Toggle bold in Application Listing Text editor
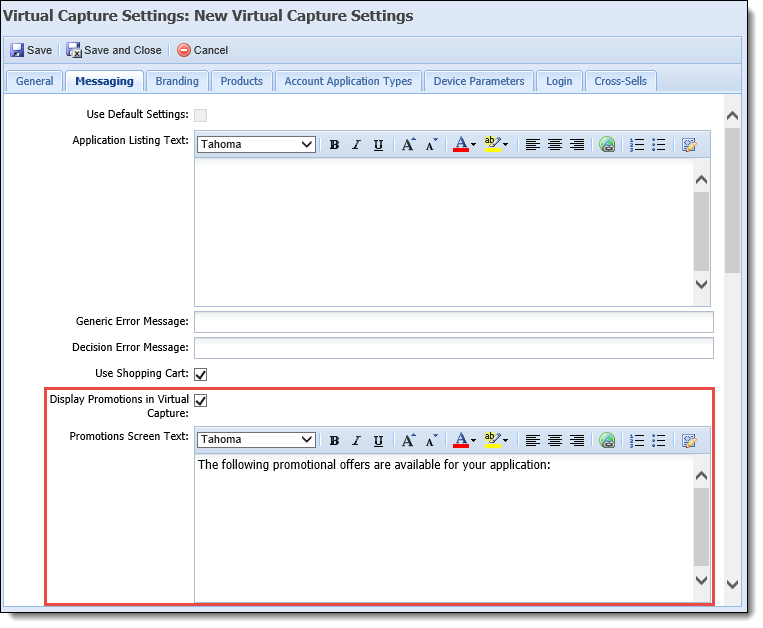The width and height of the screenshot is (763, 628). point(334,144)
